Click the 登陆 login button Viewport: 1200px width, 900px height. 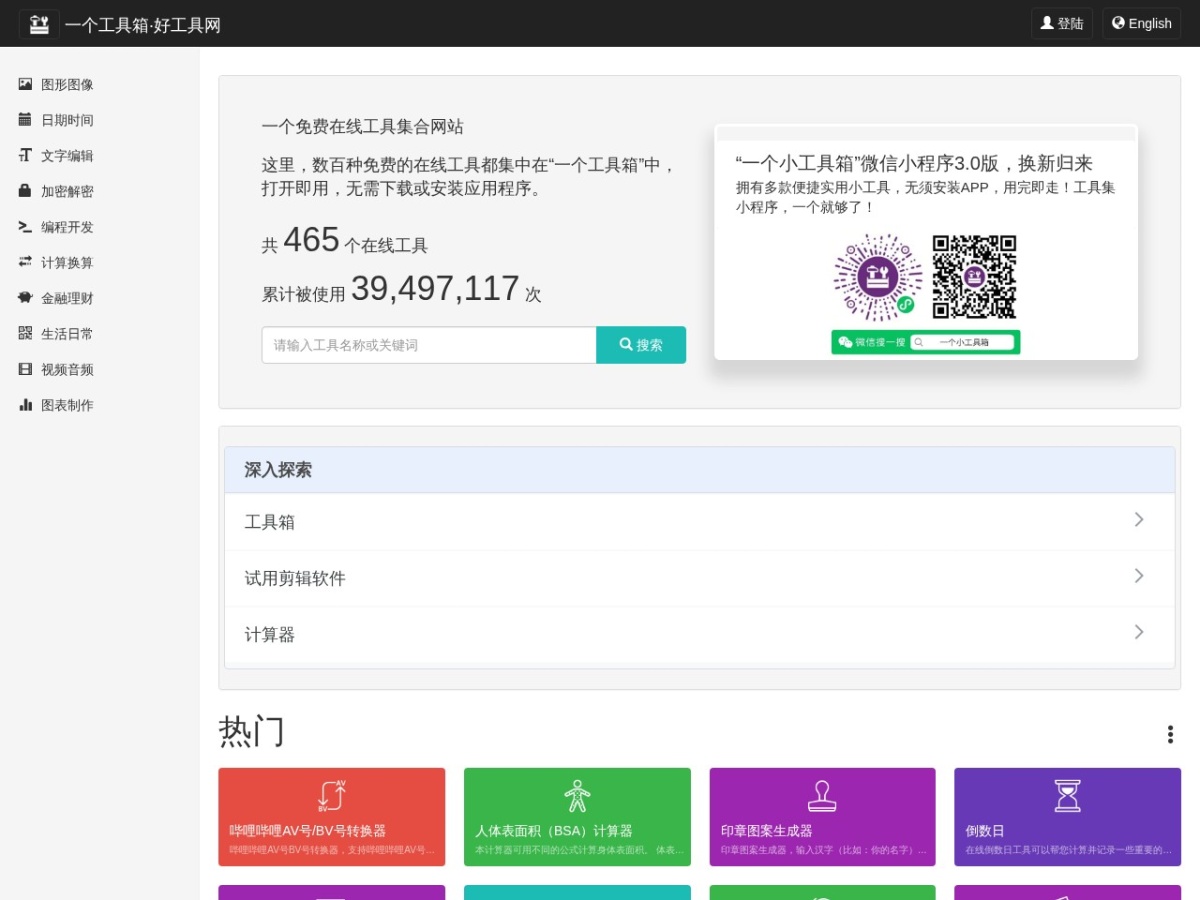(x=1062, y=23)
